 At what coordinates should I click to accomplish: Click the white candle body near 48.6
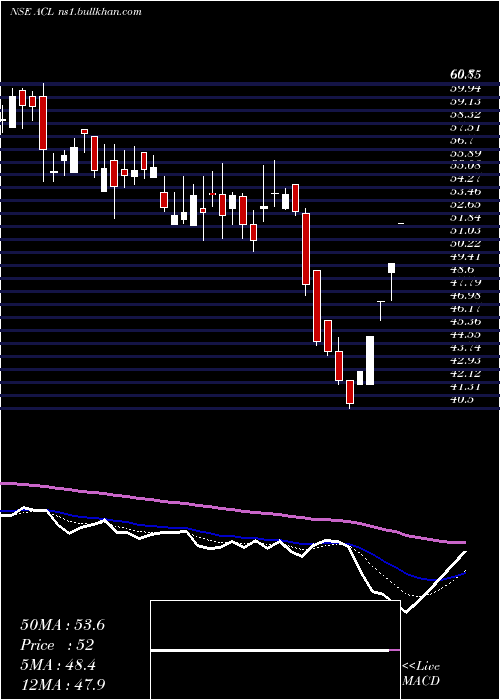pyautogui.click(x=392, y=268)
